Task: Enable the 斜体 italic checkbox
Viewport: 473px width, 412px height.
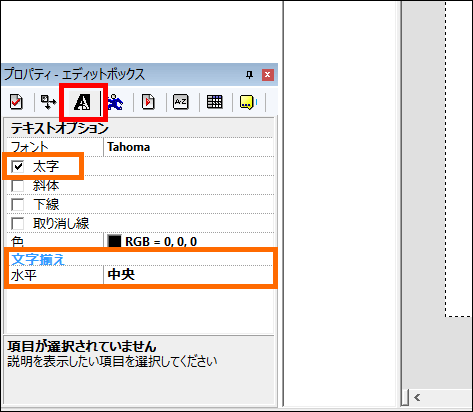Action: [x=18, y=185]
